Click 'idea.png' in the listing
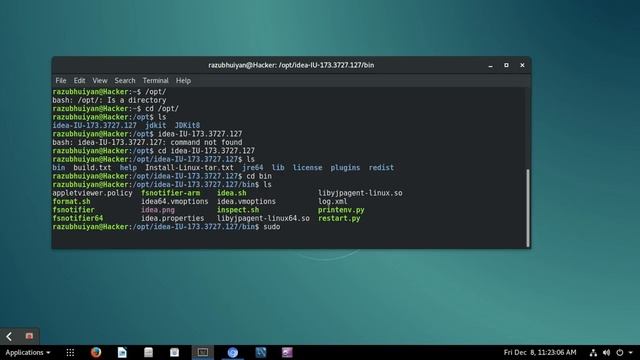640x360 pixels. tap(158, 210)
